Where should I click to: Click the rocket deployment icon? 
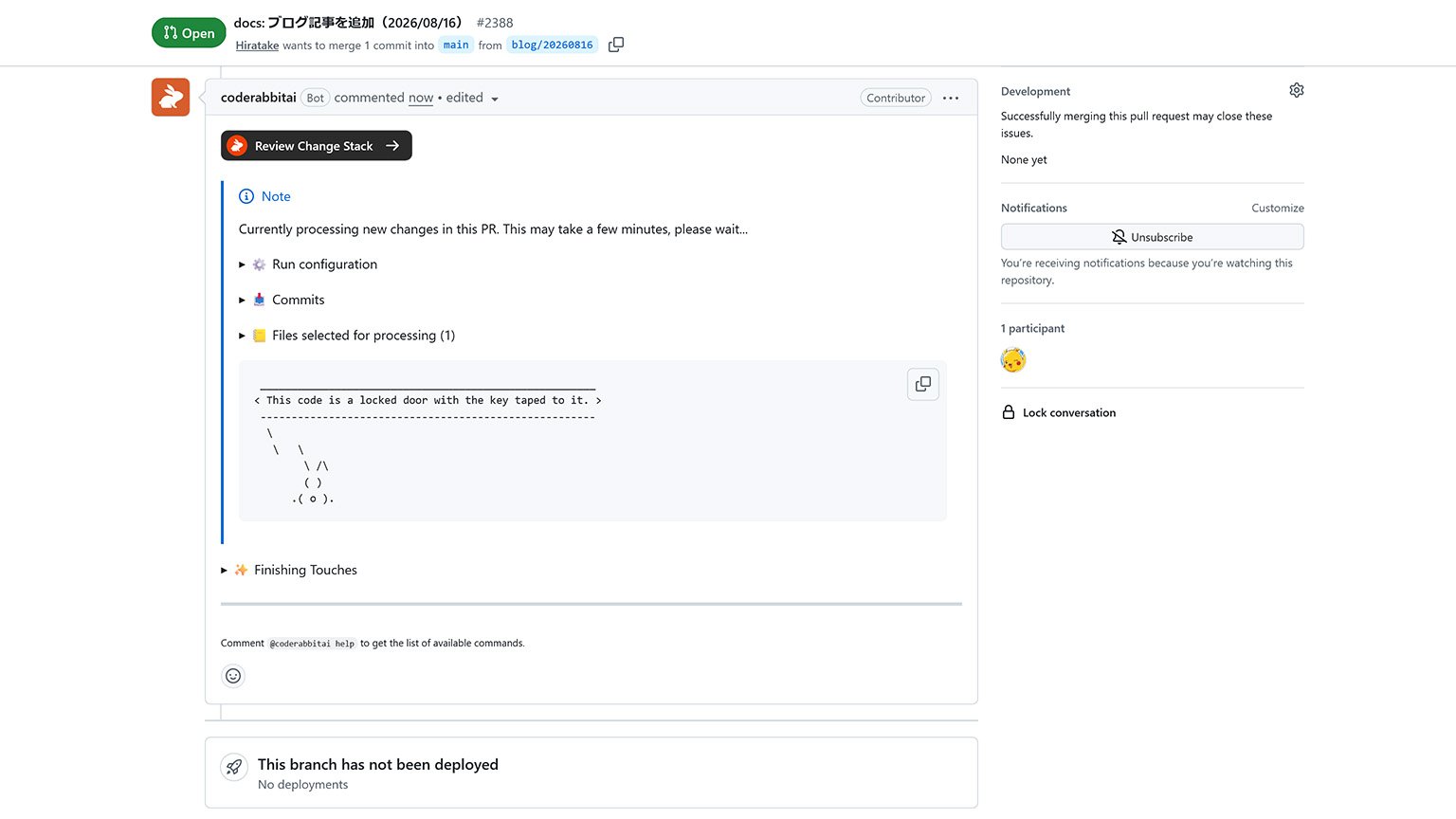tap(234, 767)
